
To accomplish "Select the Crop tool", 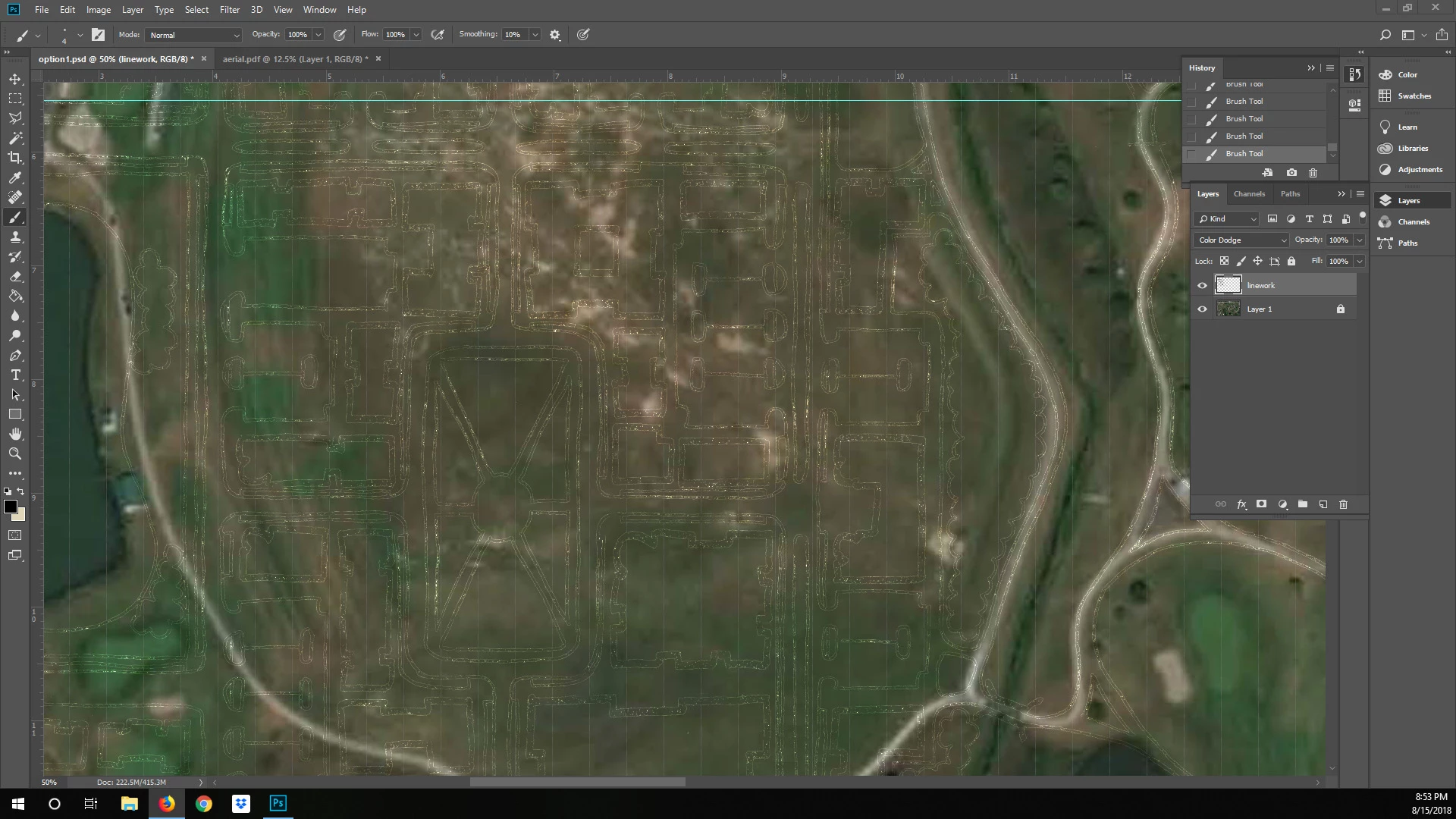I will (15, 158).
